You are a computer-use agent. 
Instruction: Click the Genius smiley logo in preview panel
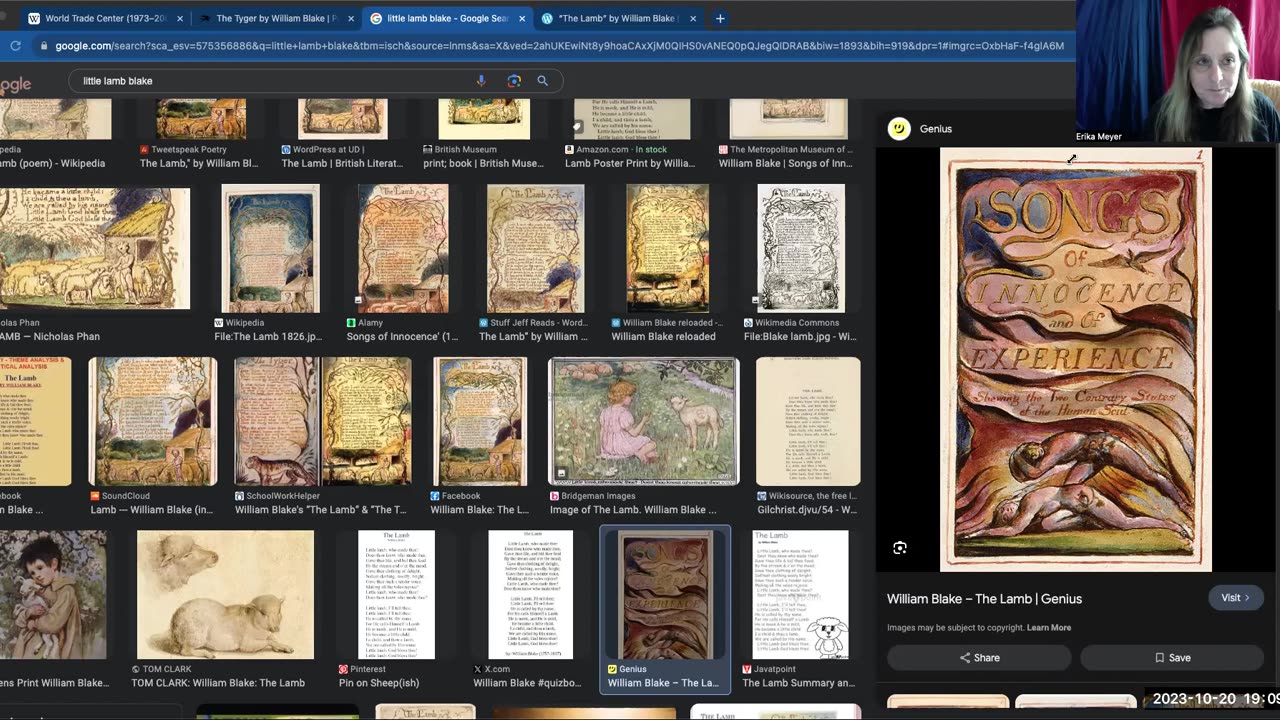coord(899,129)
